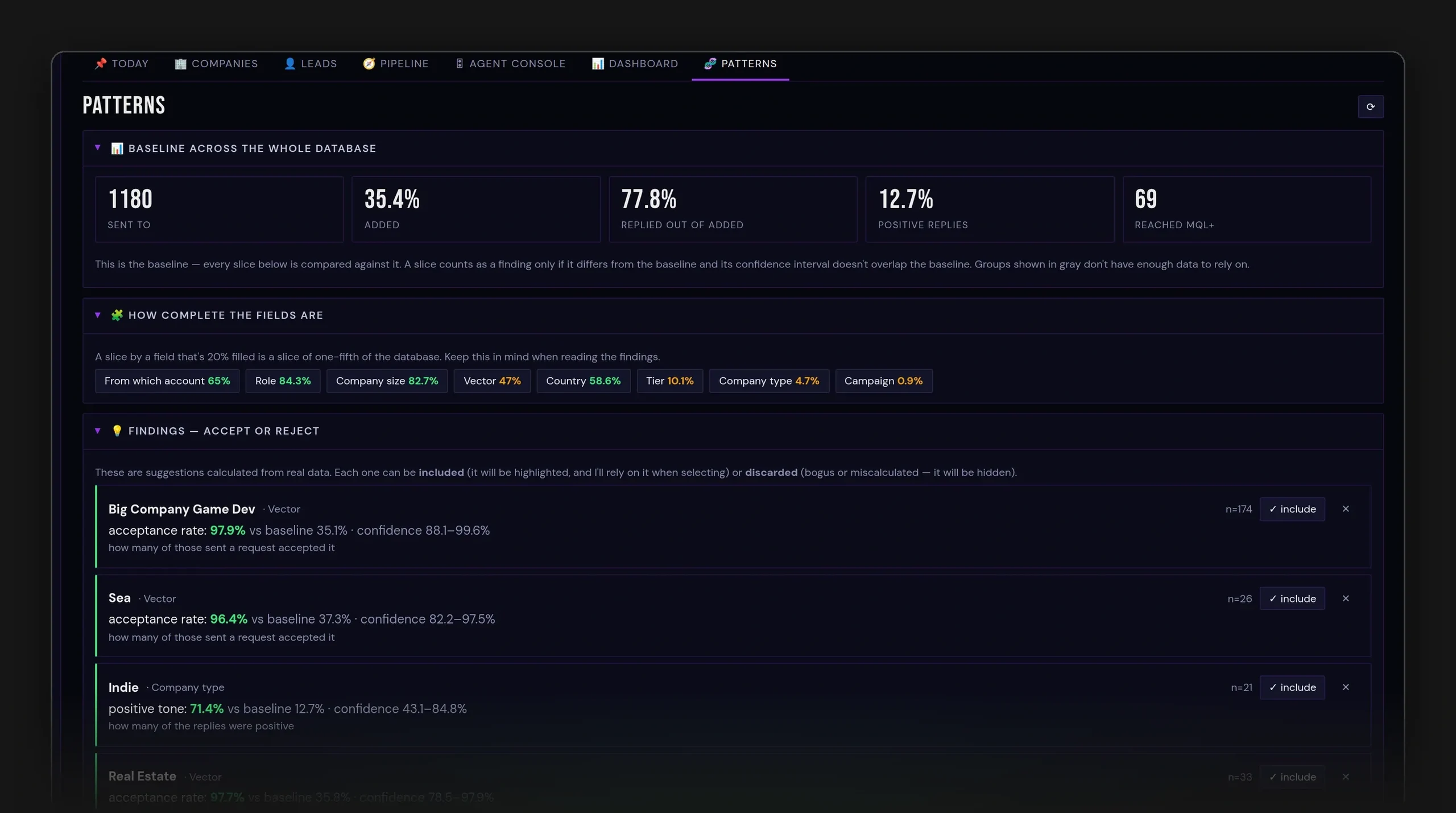Click the 69 Reached MQL+ stat card
1456x813 pixels.
click(1247, 209)
